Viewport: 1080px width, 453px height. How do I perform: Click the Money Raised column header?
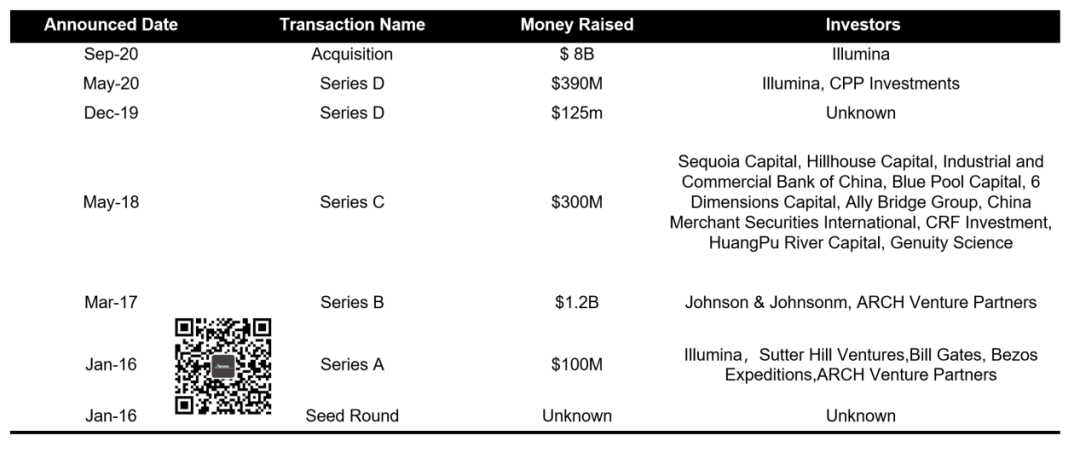576,25
